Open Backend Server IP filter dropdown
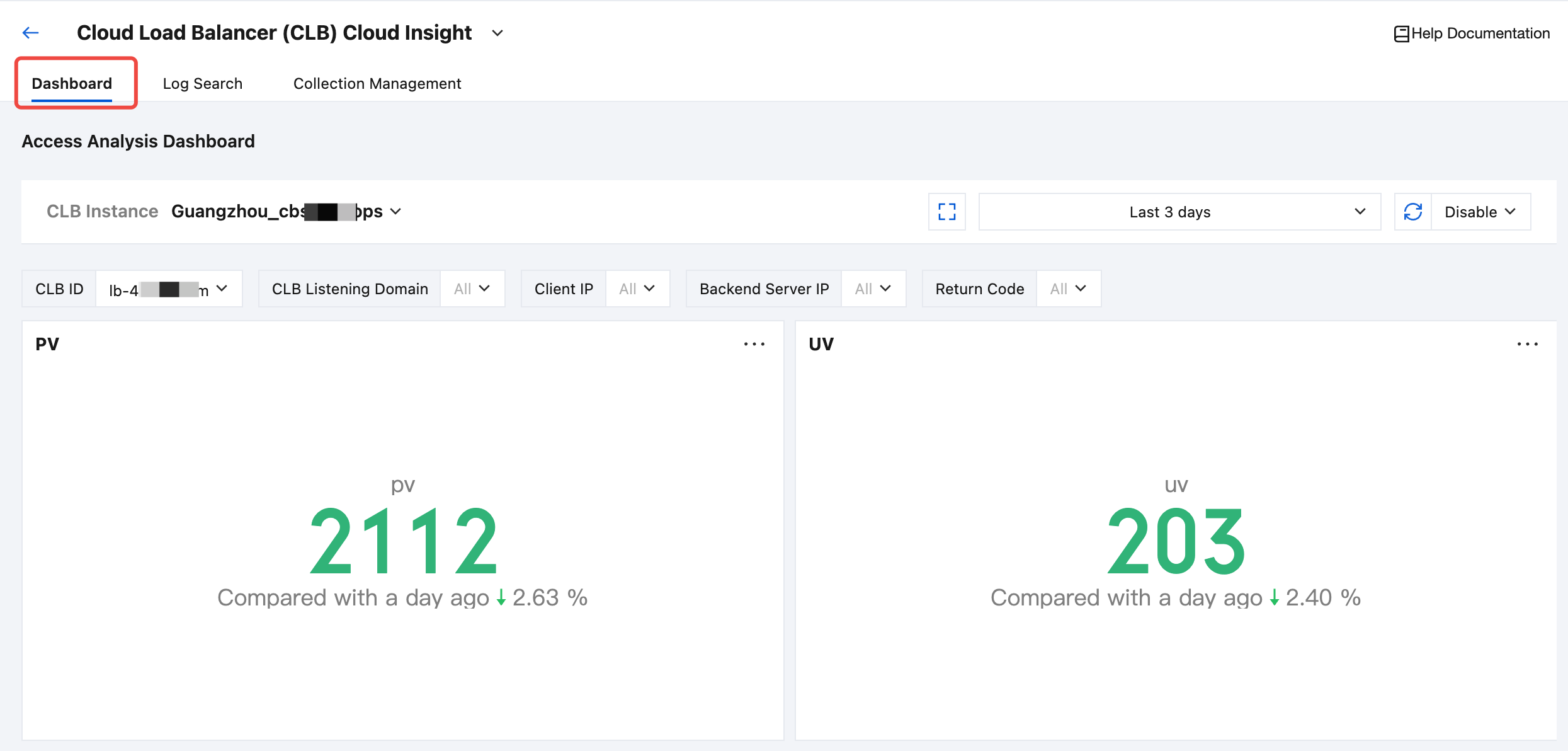 873,289
